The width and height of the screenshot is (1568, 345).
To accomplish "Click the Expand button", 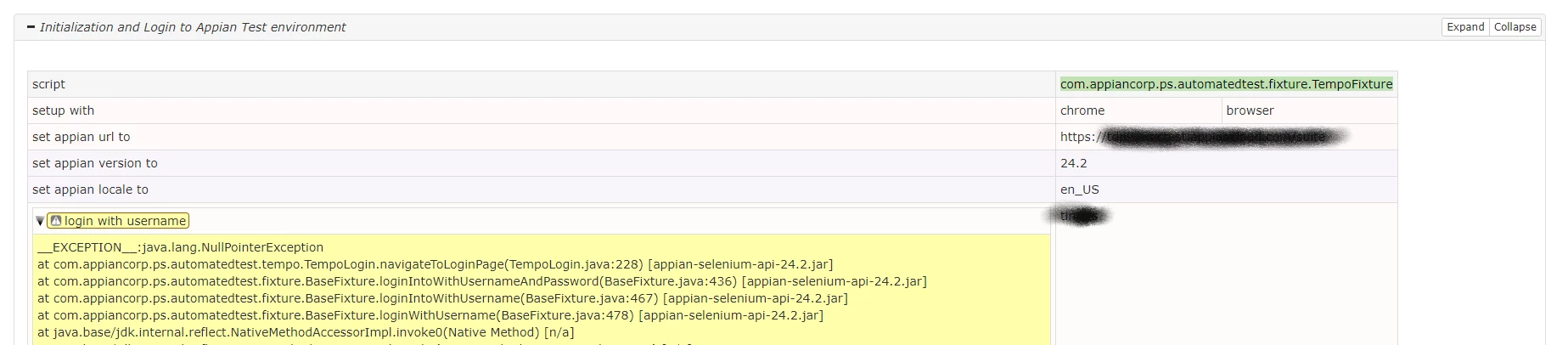I will [x=1465, y=27].
